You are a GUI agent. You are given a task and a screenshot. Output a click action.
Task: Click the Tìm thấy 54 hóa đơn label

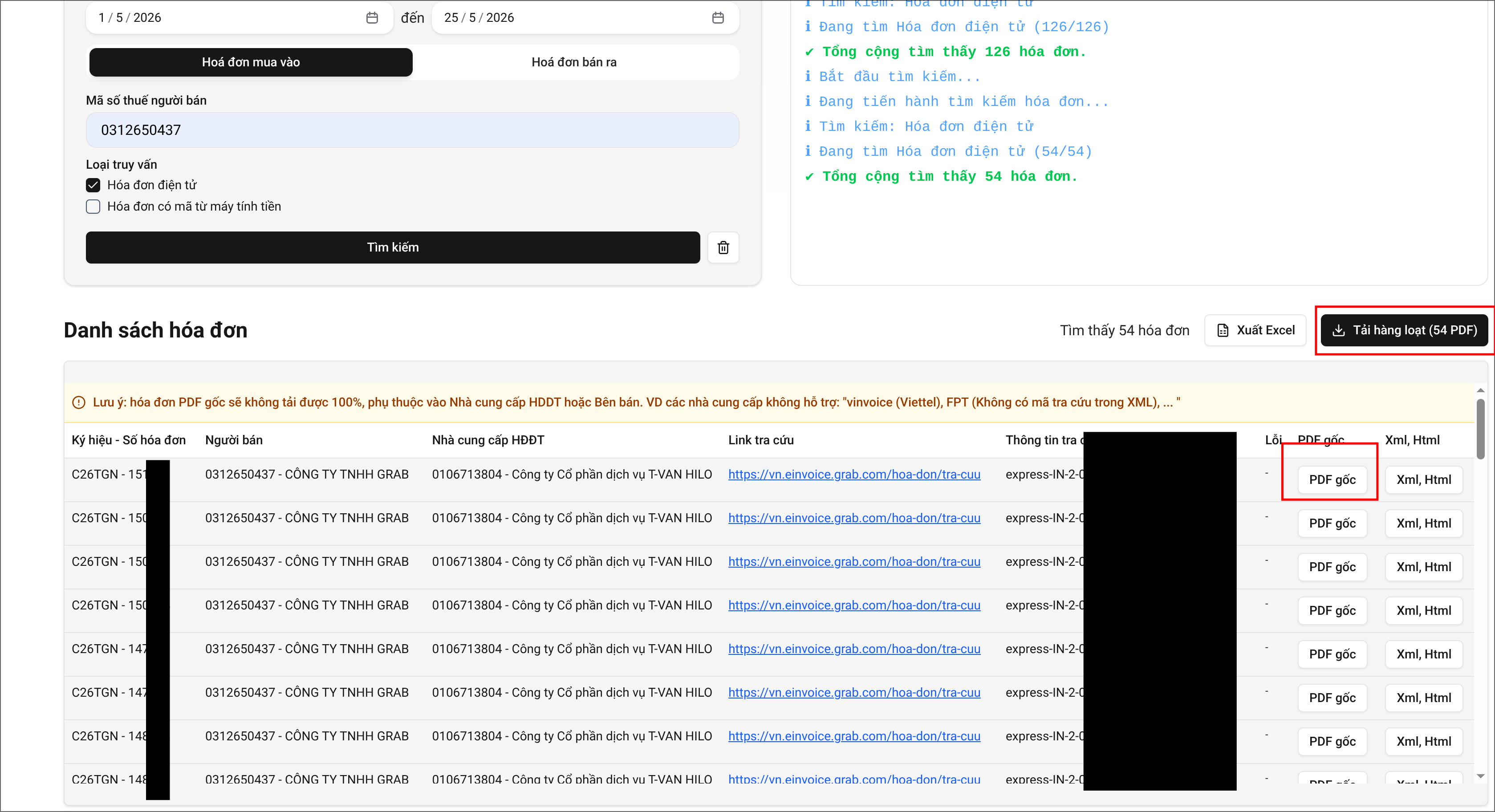(x=1125, y=330)
